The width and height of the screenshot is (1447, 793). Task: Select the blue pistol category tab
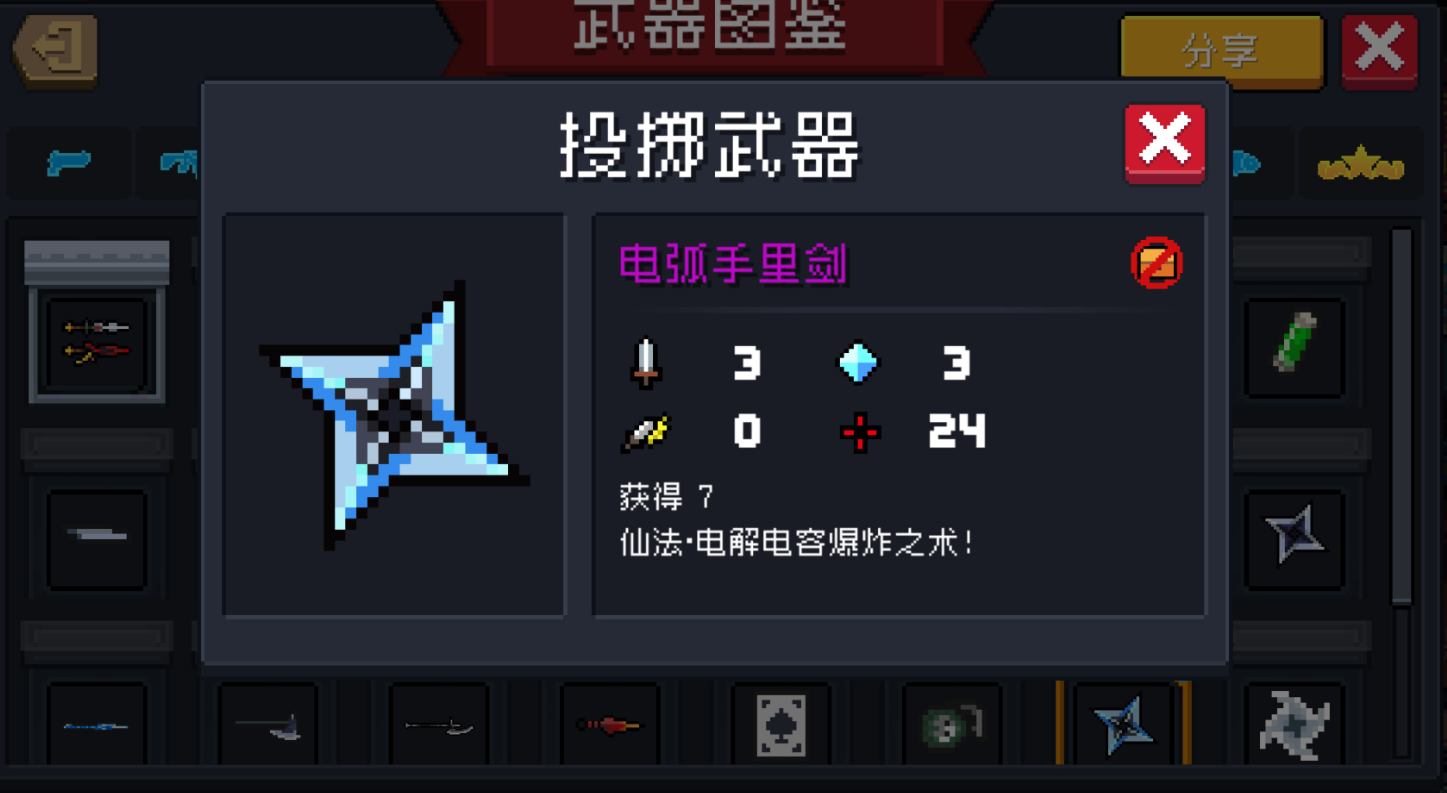click(69, 162)
